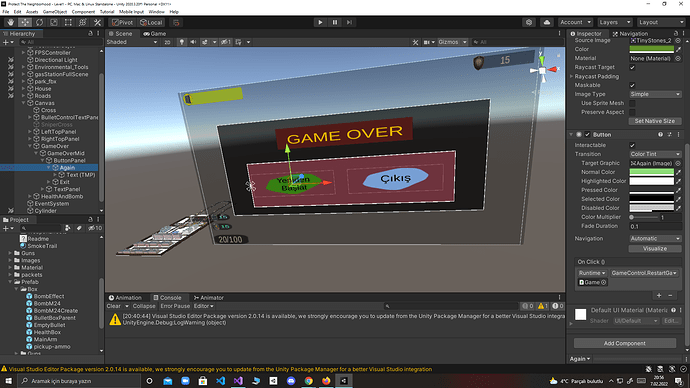Toggle the Interactable checkbox
The image size is (690, 388).
point(632,145)
